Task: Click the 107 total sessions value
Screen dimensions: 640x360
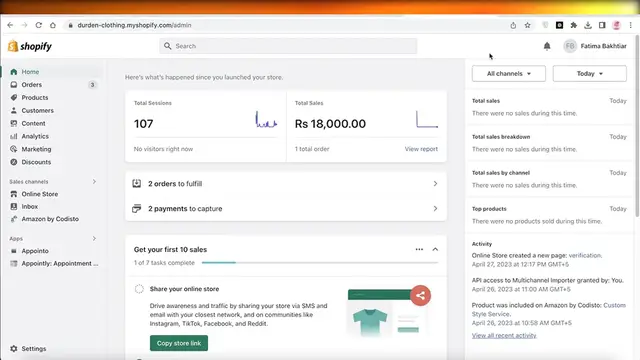Action: [144, 124]
